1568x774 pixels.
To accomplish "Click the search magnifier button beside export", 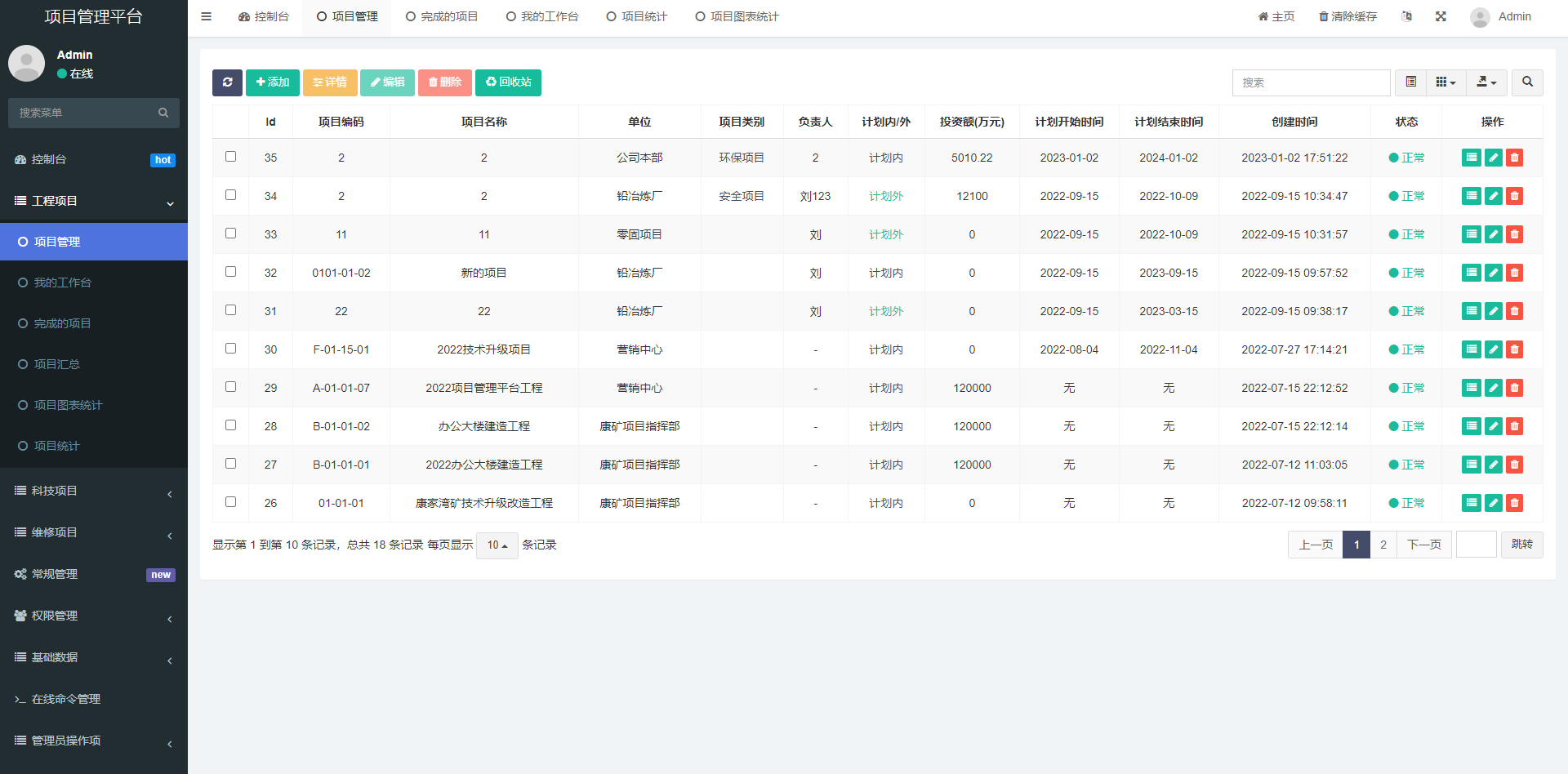I will [x=1527, y=82].
